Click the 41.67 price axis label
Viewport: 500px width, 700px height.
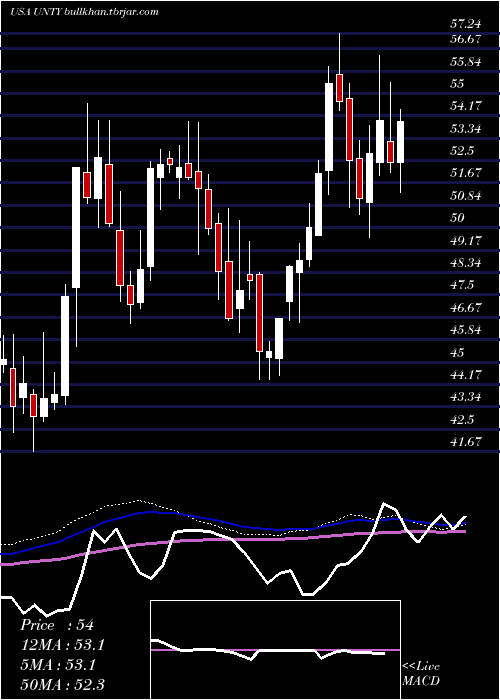pyautogui.click(x=466, y=442)
